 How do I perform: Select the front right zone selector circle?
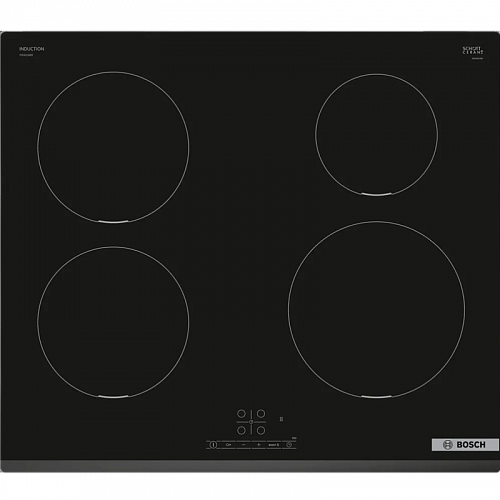(x=261, y=430)
